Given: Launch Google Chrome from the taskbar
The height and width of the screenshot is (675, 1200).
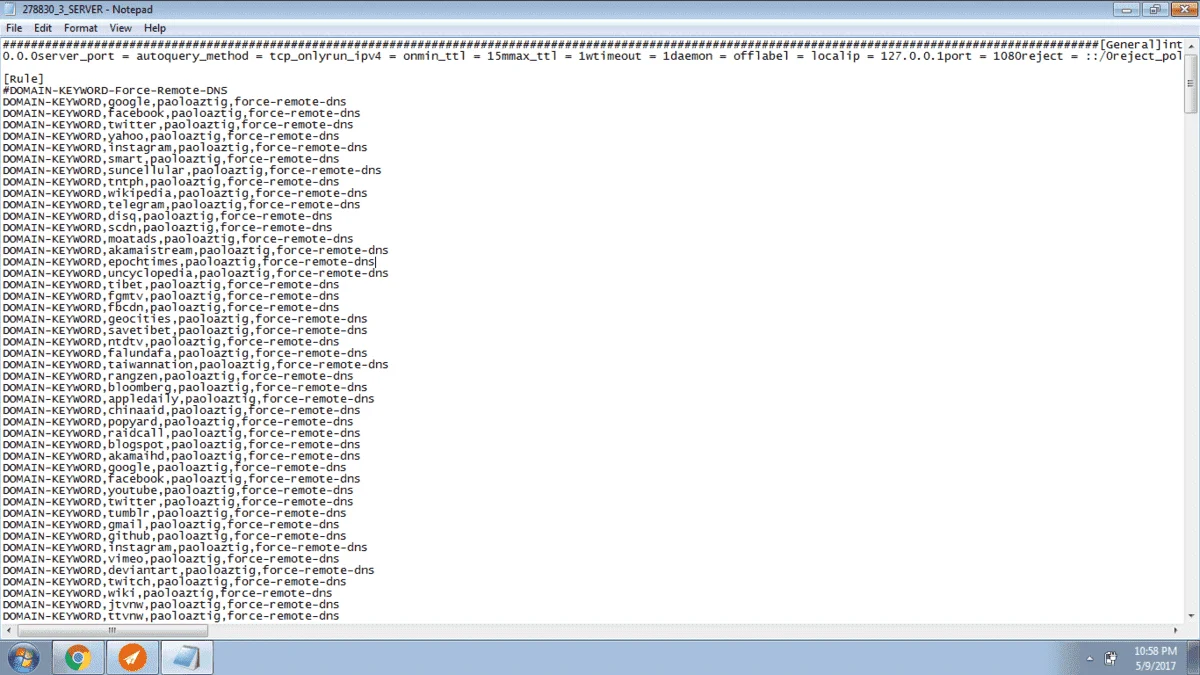Looking at the screenshot, I should click(x=78, y=658).
